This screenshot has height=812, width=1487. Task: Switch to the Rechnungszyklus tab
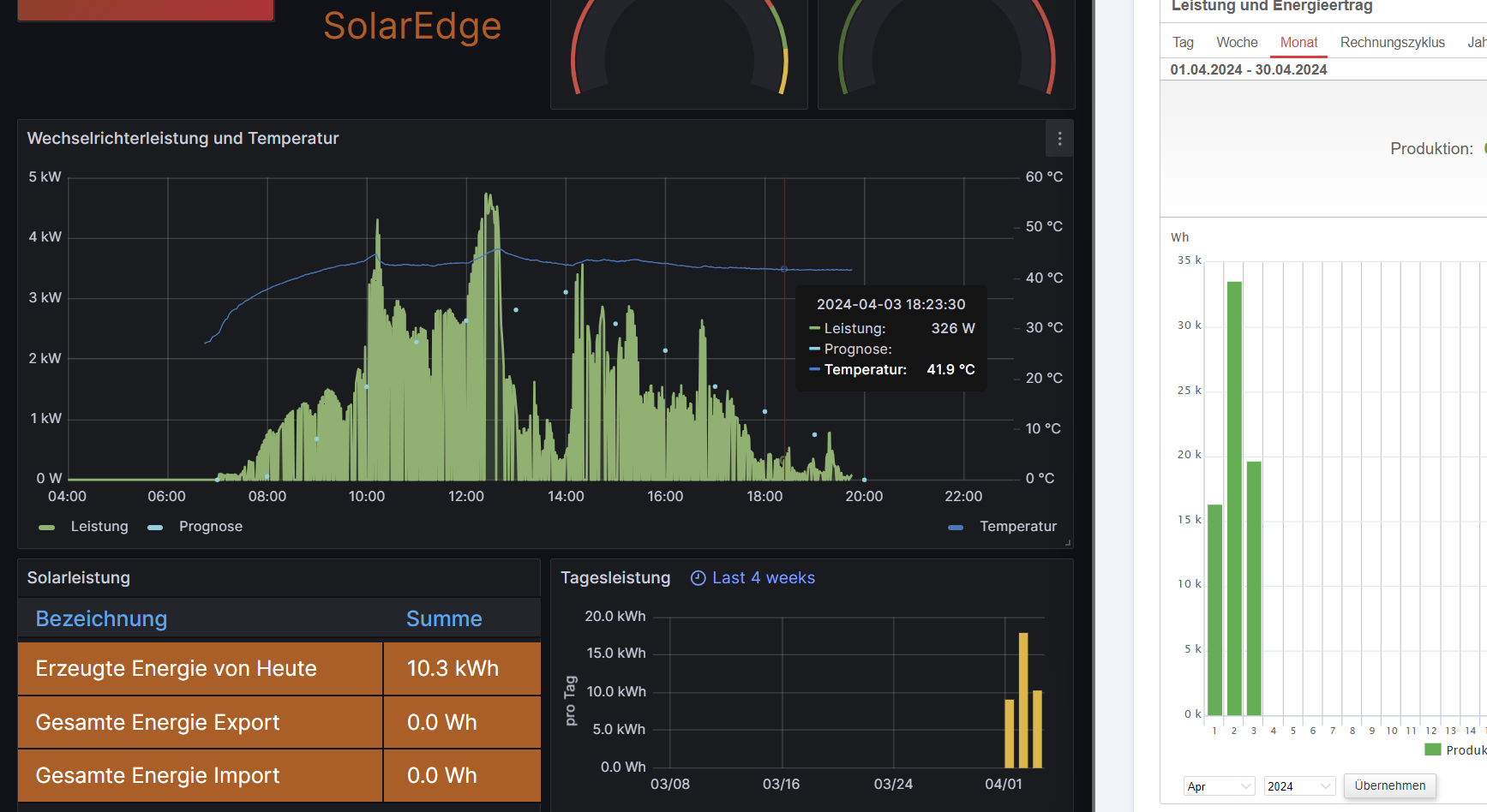[1392, 43]
